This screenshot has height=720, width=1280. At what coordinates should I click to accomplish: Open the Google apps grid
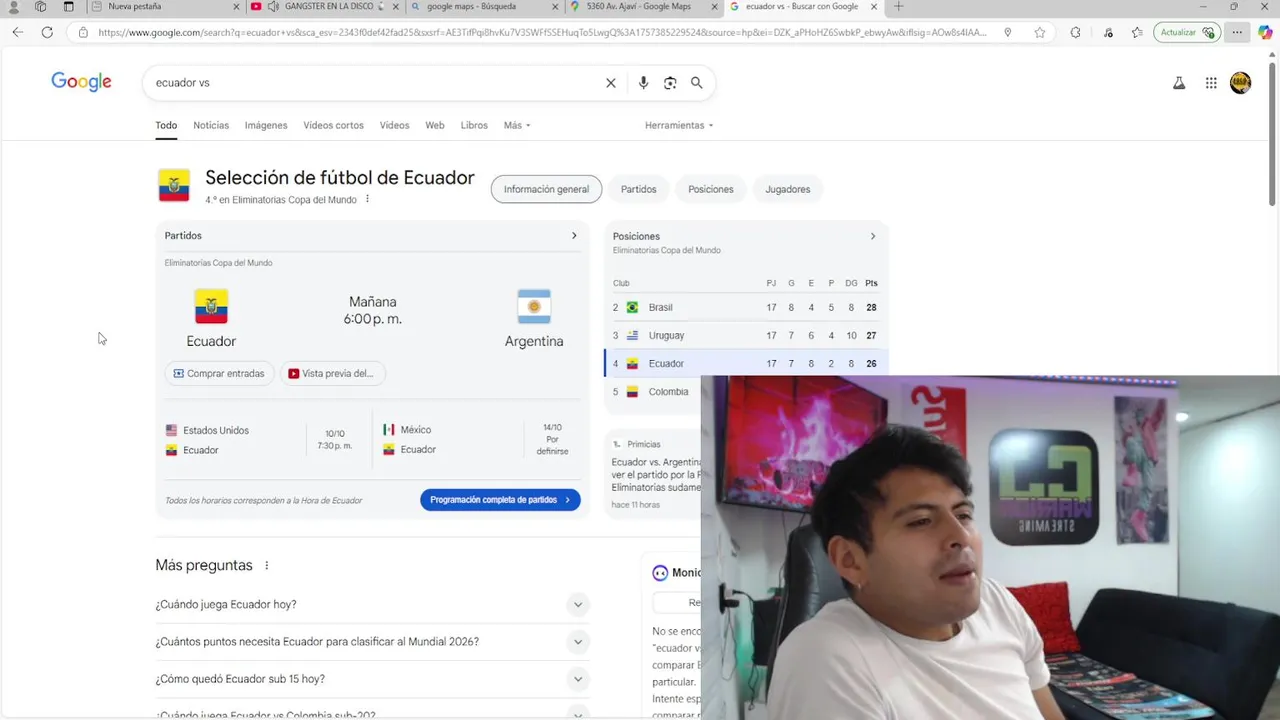point(1211,83)
